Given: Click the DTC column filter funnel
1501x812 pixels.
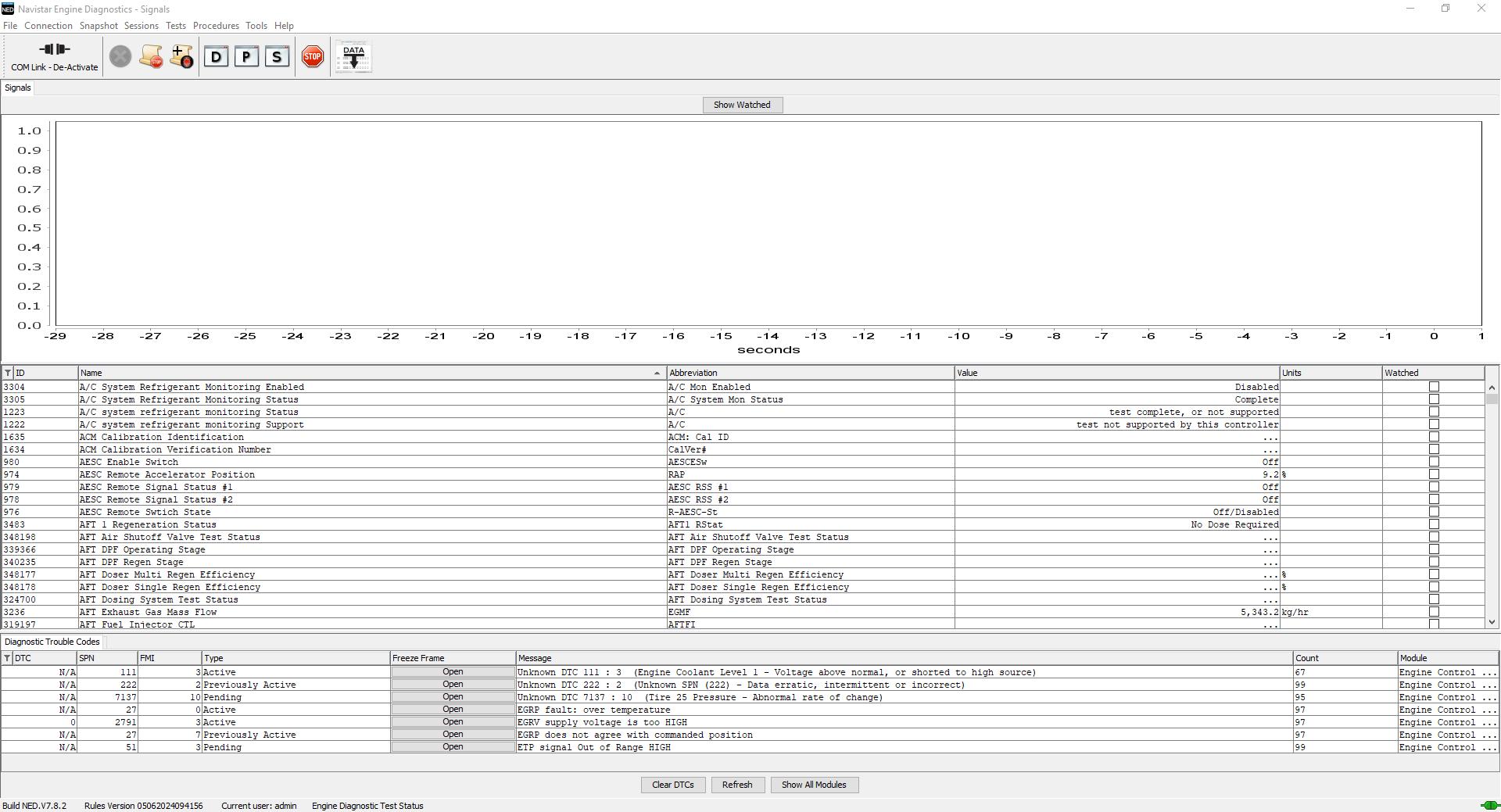Looking at the screenshot, I should pos(6,658).
